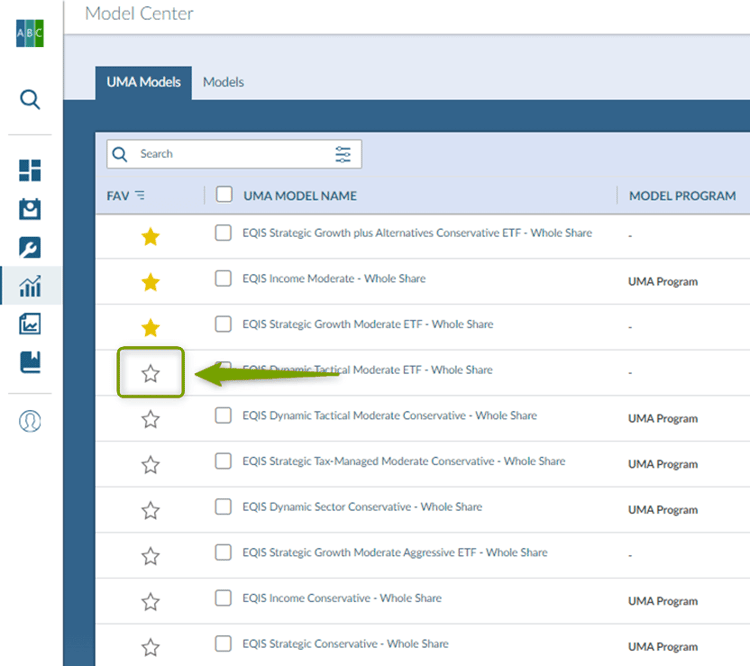Switch to the Models tab
The image size is (750, 666).
tap(223, 82)
